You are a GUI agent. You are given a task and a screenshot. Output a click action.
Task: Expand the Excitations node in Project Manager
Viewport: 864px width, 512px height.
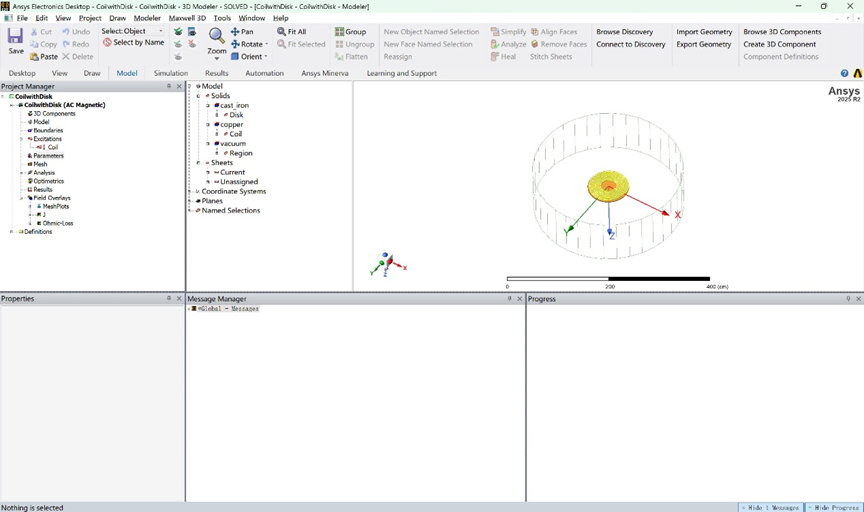[21, 139]
